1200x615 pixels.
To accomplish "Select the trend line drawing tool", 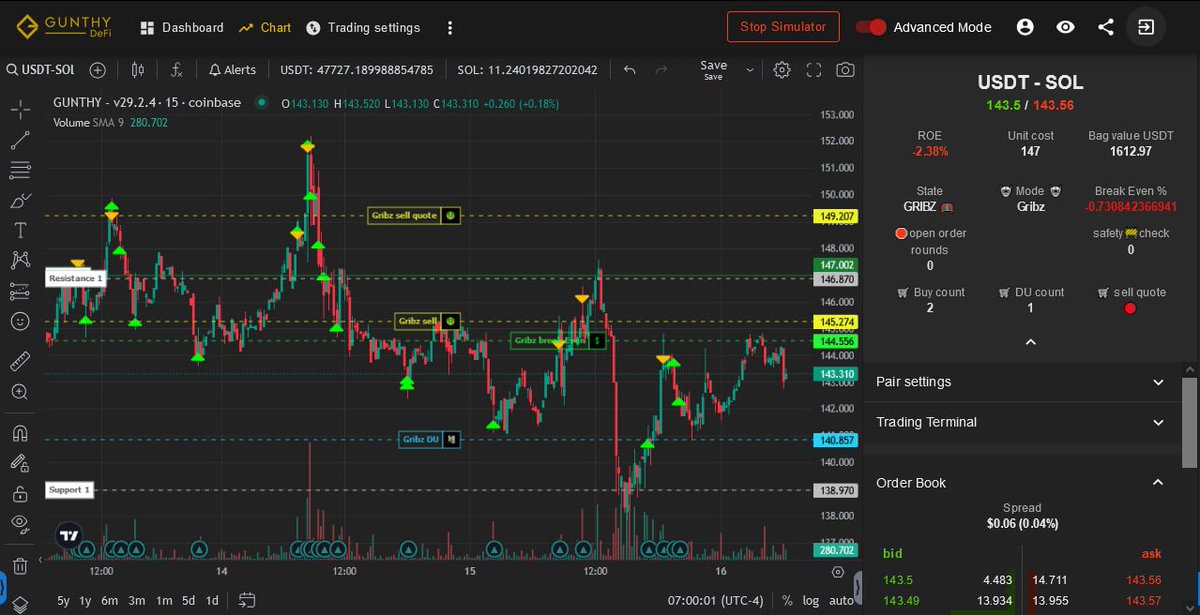I will point(20,140).
